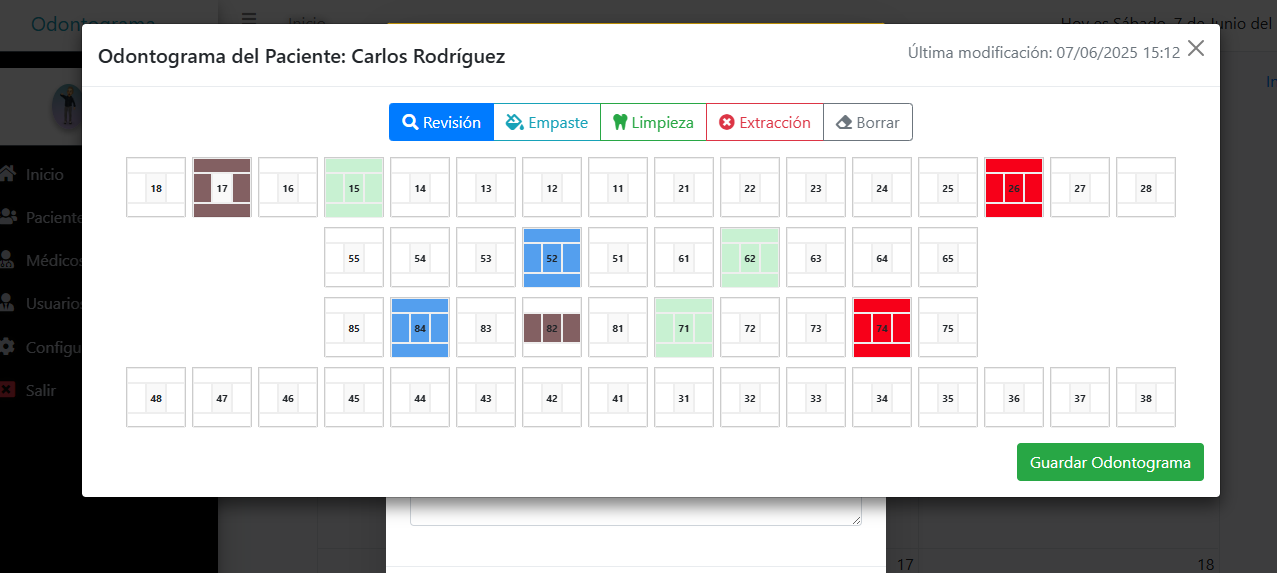This screenshot has height=573, width=1277.
Task: Save with Guardar Odontograma button
Action: pos(1110,462)
